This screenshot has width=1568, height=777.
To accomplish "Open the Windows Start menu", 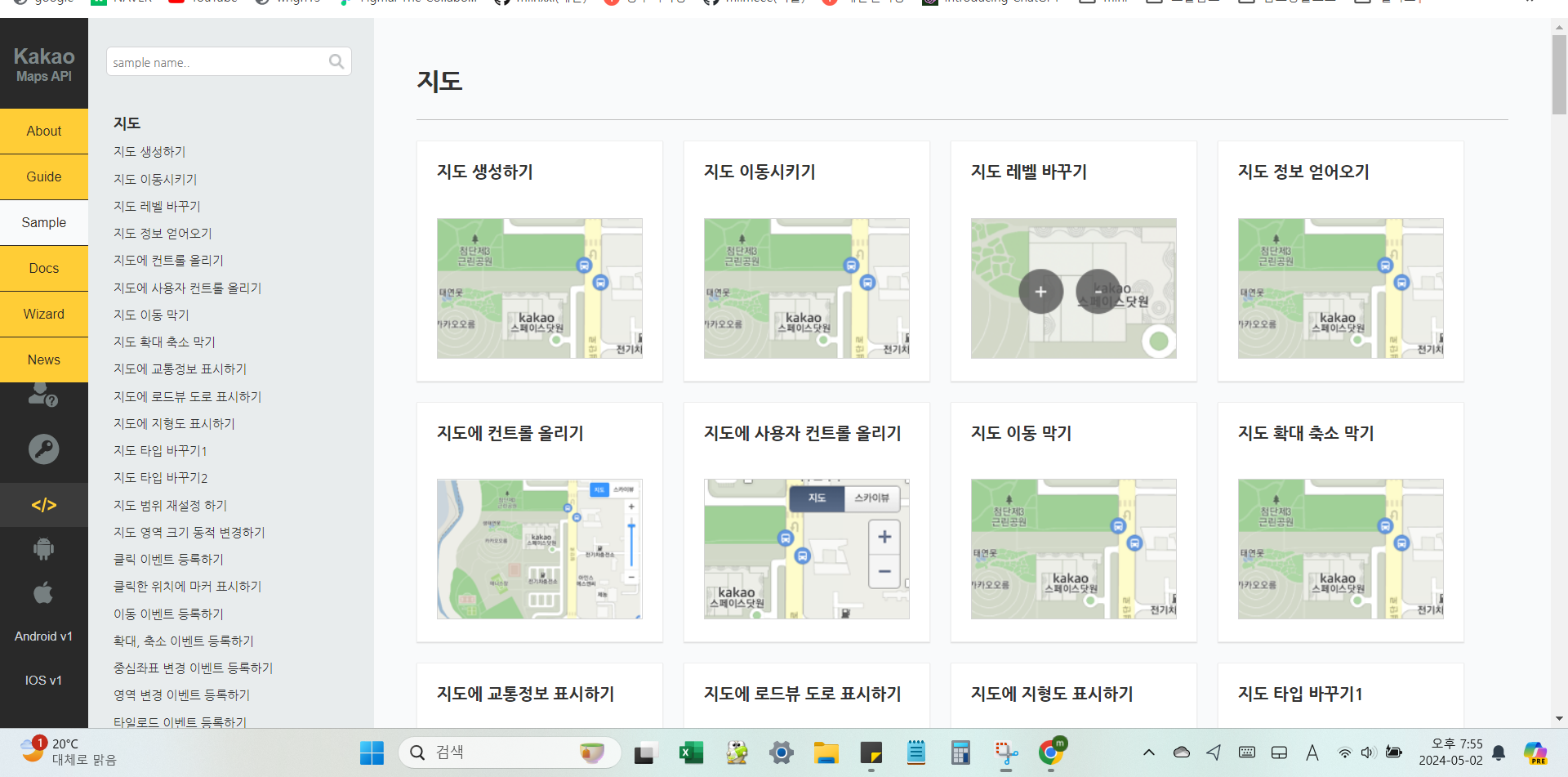I will point(372,752).
